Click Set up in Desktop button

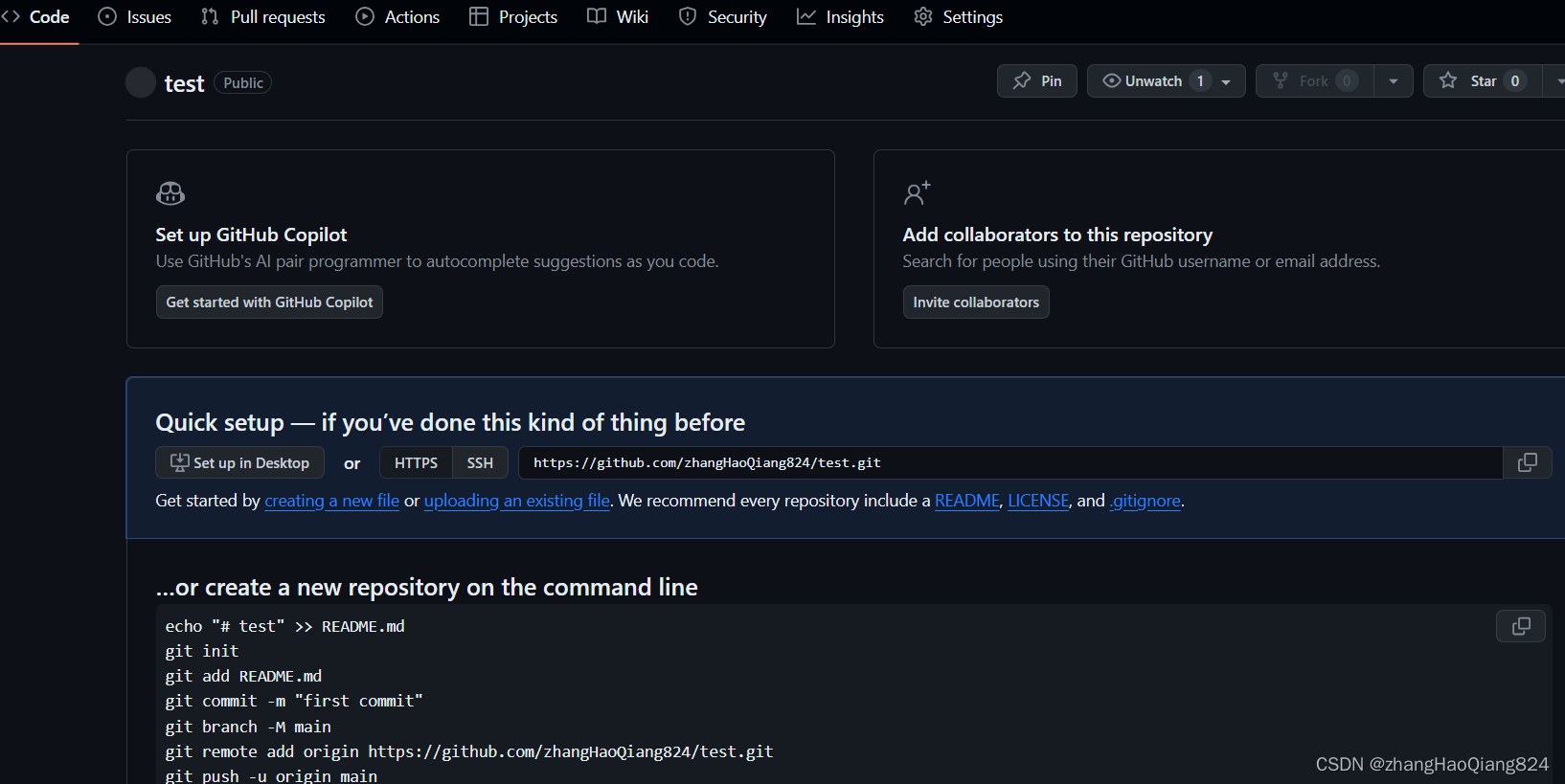239,463
